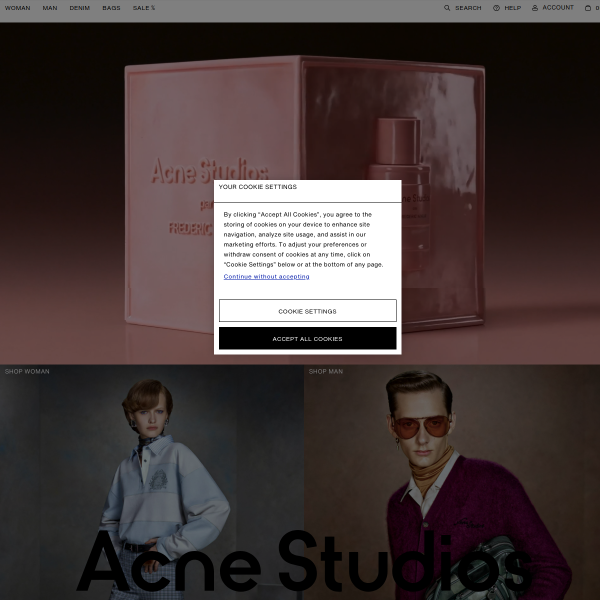
Task: Click the SEARCH label in header
Action: pos(468,8)
